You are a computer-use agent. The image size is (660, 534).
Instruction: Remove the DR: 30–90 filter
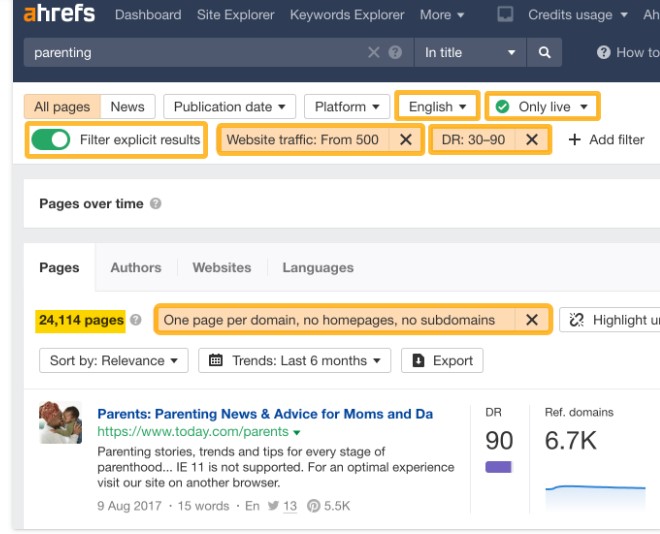(x=532, y=140)
